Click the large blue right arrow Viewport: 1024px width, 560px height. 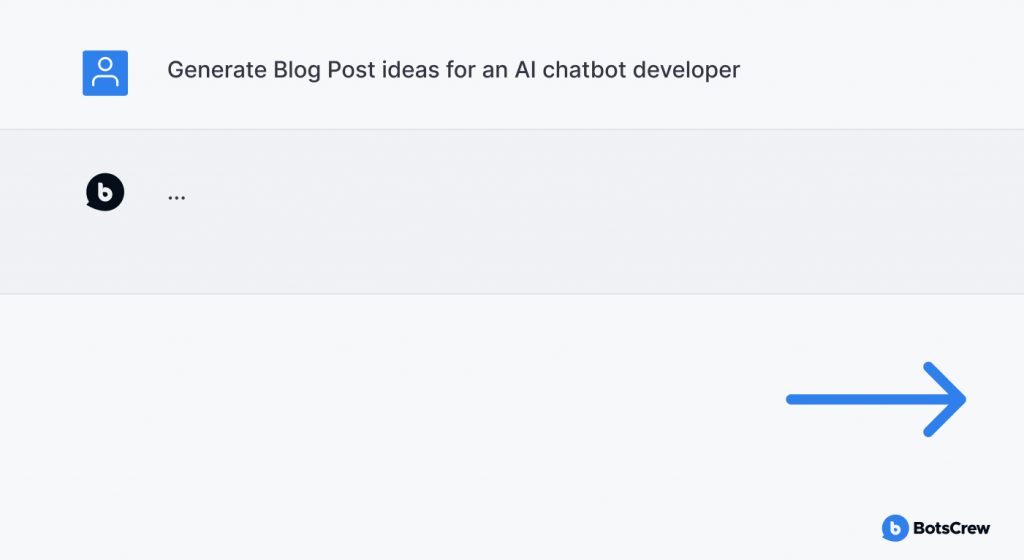tap(876, 399)
